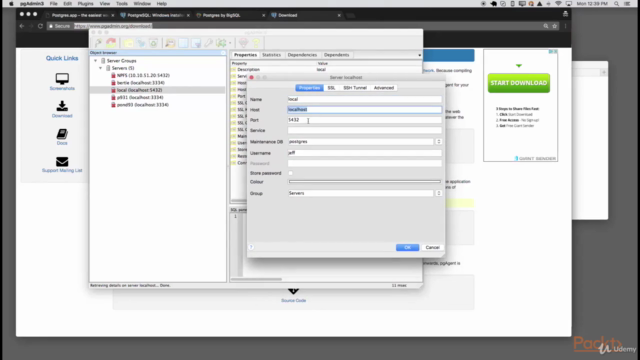Click the Spotlight search icon in menu bar

click(x=616, y=4)
